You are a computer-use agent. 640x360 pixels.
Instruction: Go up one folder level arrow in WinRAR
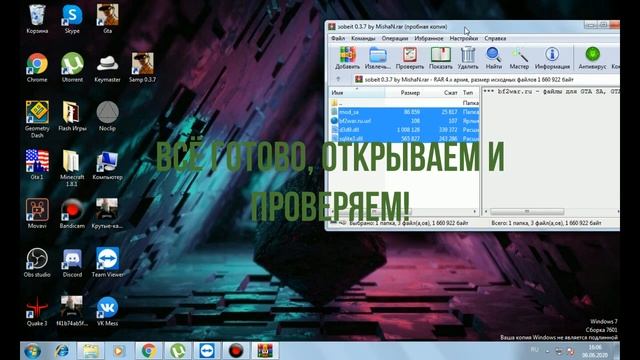pos(338,79)
